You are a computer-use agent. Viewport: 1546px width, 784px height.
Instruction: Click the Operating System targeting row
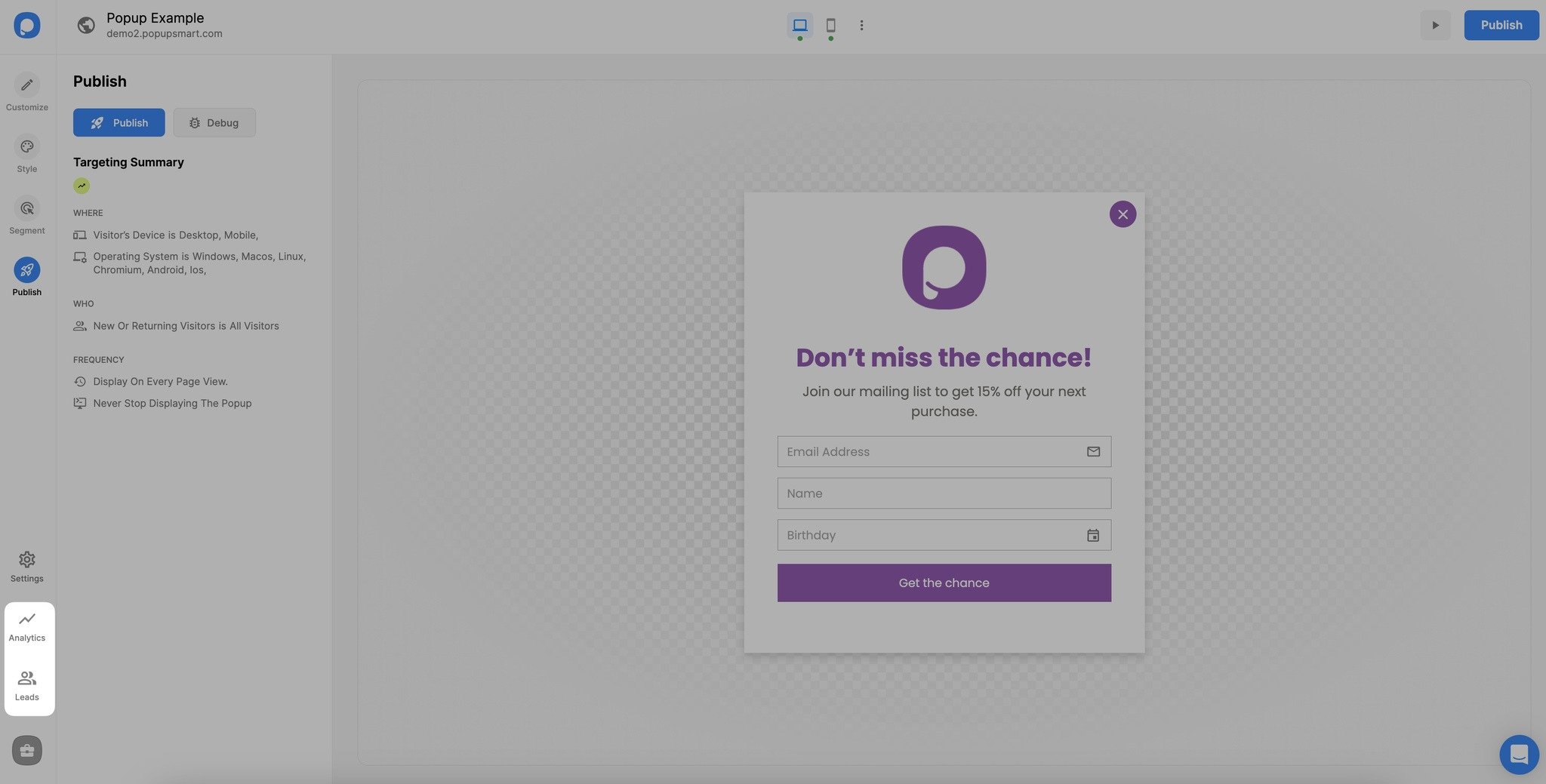[x=190, y=263]
